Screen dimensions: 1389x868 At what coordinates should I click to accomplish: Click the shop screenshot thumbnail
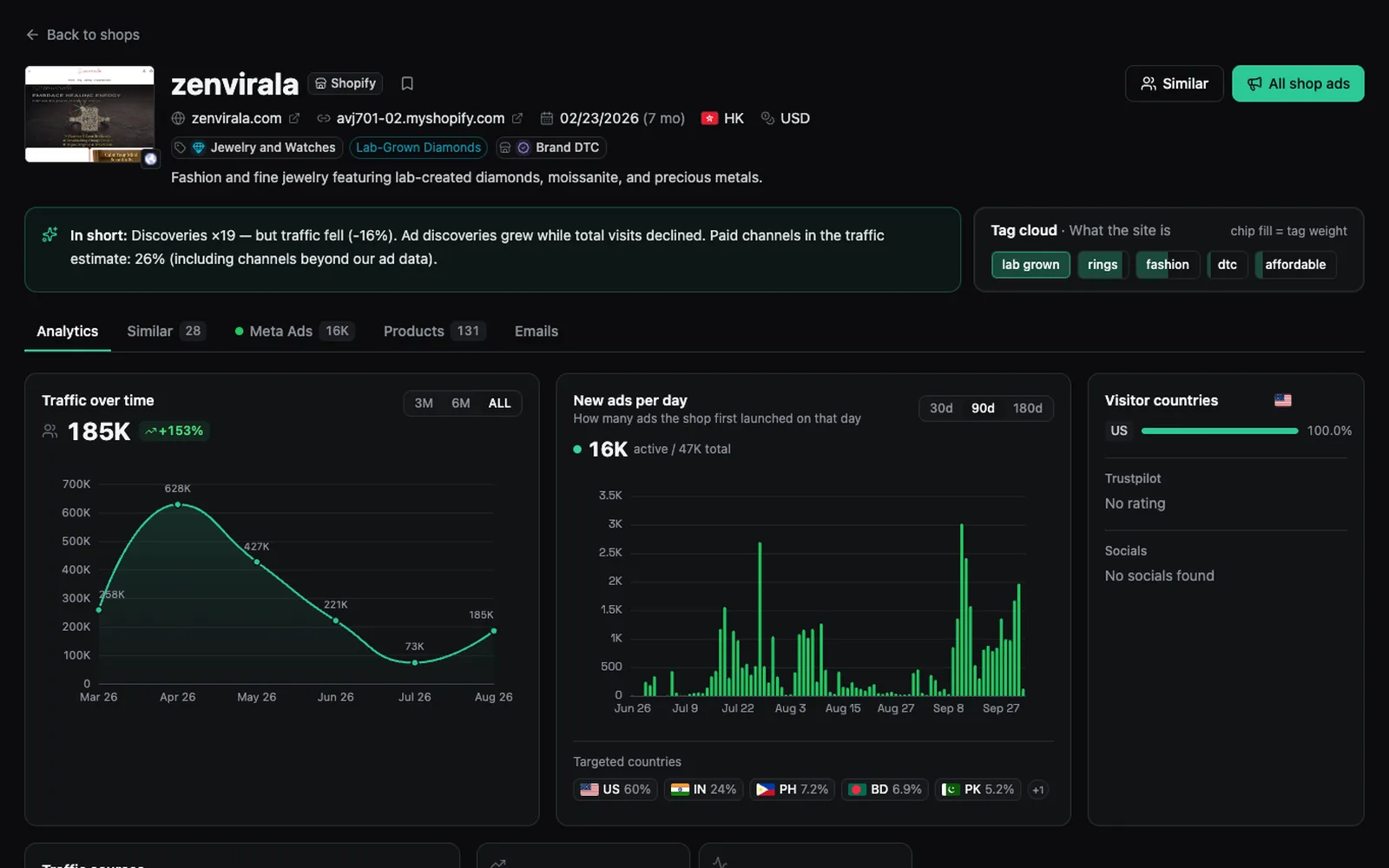(89, 114)
